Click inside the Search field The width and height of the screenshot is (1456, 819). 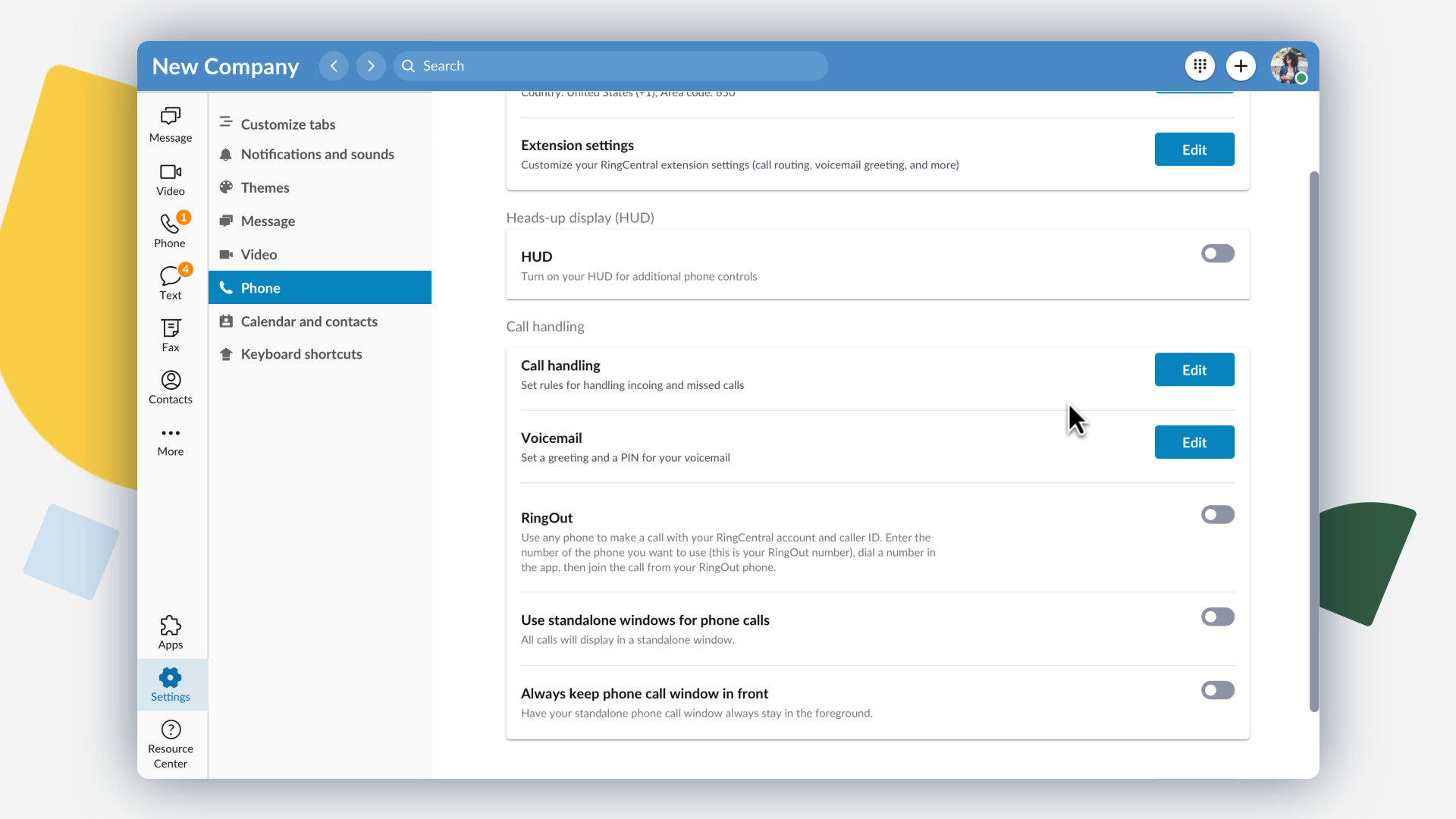pyautogui.click(x=610, y=66)
